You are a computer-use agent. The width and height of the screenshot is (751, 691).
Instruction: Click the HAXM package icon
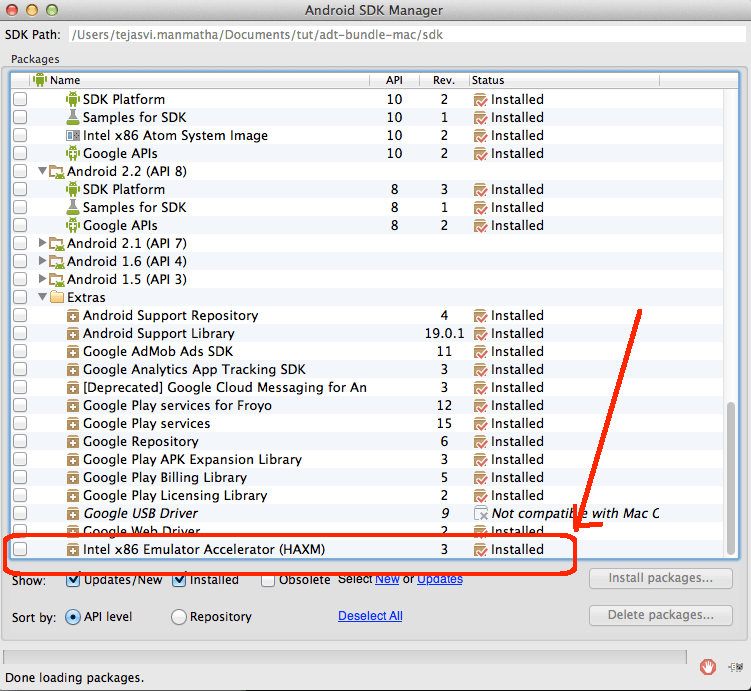(x=73, y=550)
